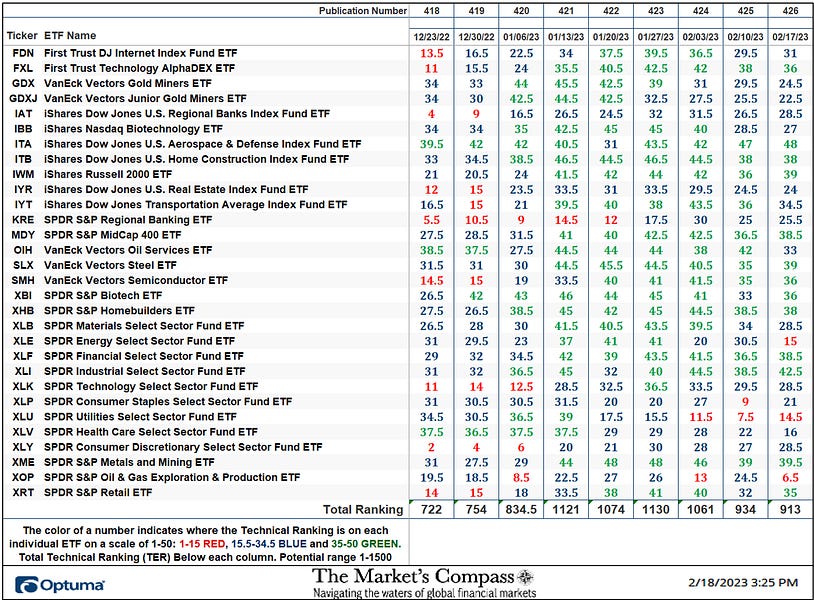814x600 pixels.
Task: Click total ranking value 913
Action: pos(790,510)
